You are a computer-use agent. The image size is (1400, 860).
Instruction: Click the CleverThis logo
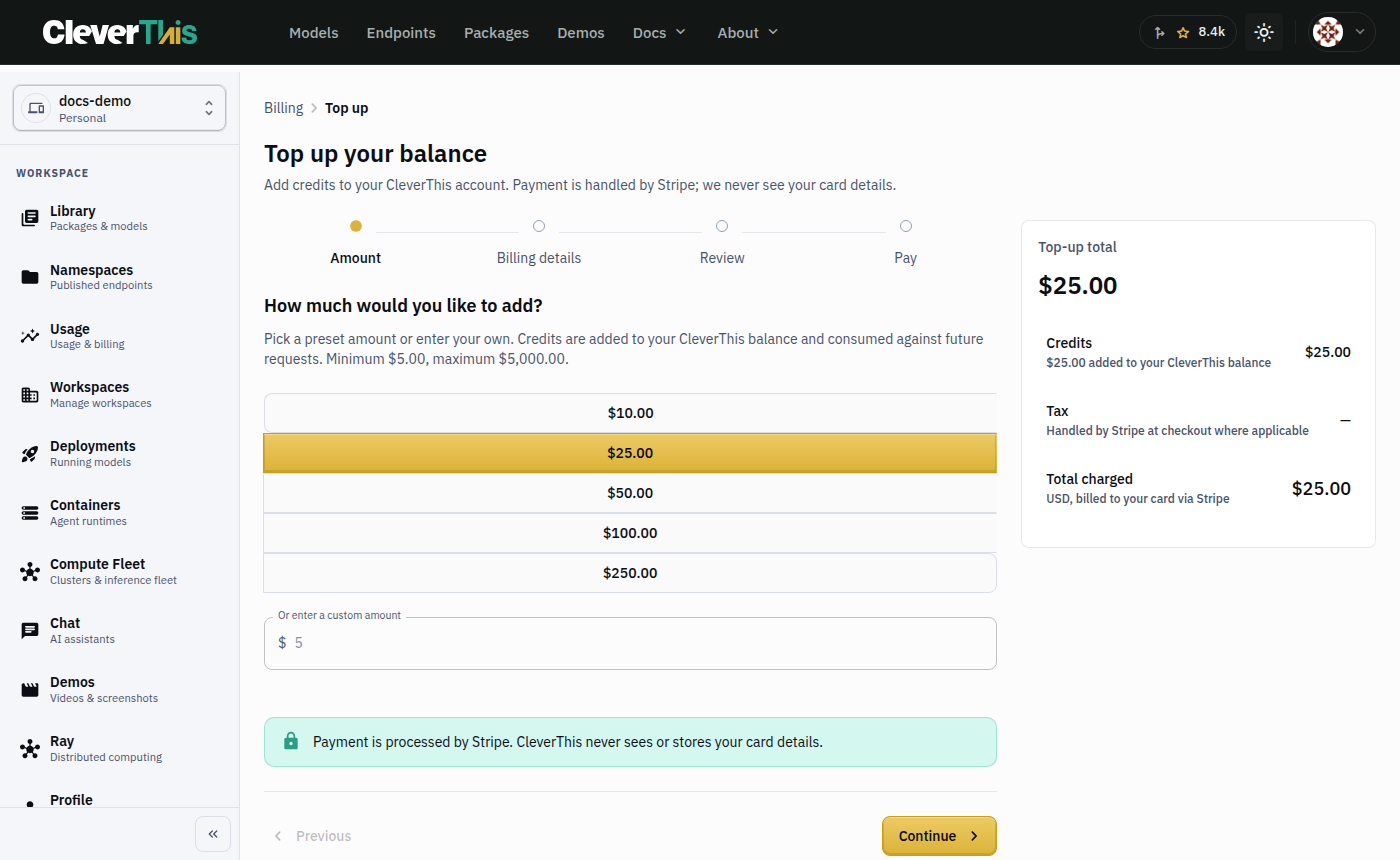[120, 32]
